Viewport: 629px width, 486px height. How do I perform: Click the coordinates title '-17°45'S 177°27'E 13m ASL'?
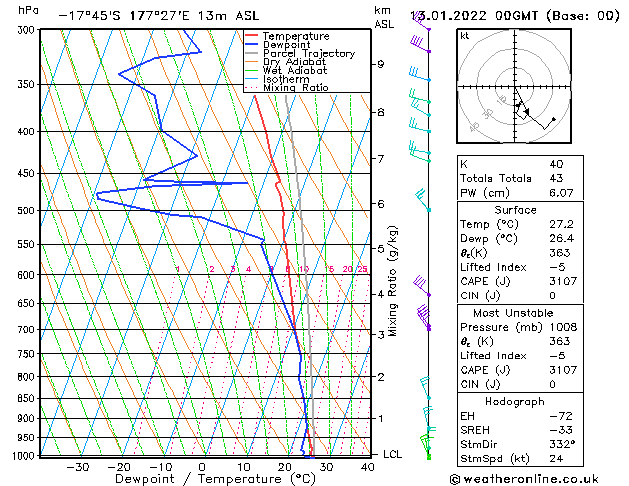[159, 16]
